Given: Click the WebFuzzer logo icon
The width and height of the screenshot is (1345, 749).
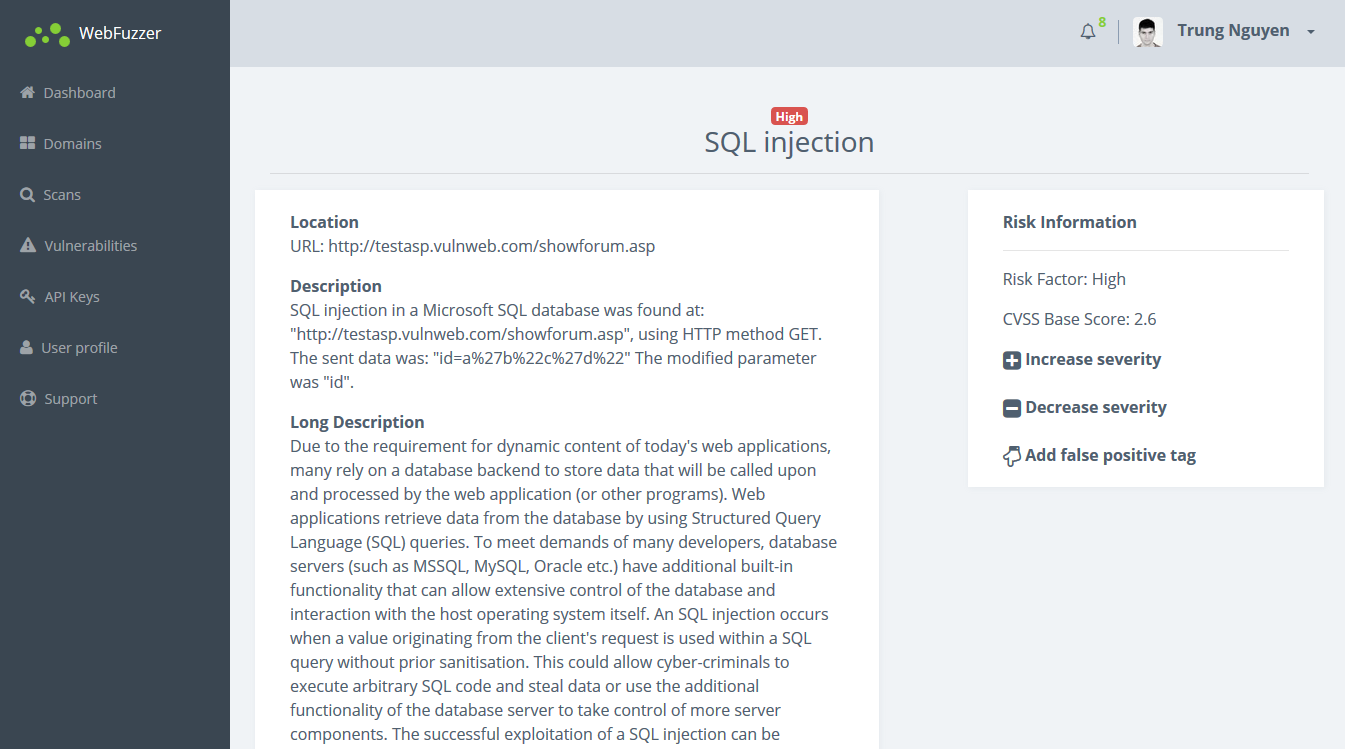Looking at the screenshot, I should pos(47,35).
